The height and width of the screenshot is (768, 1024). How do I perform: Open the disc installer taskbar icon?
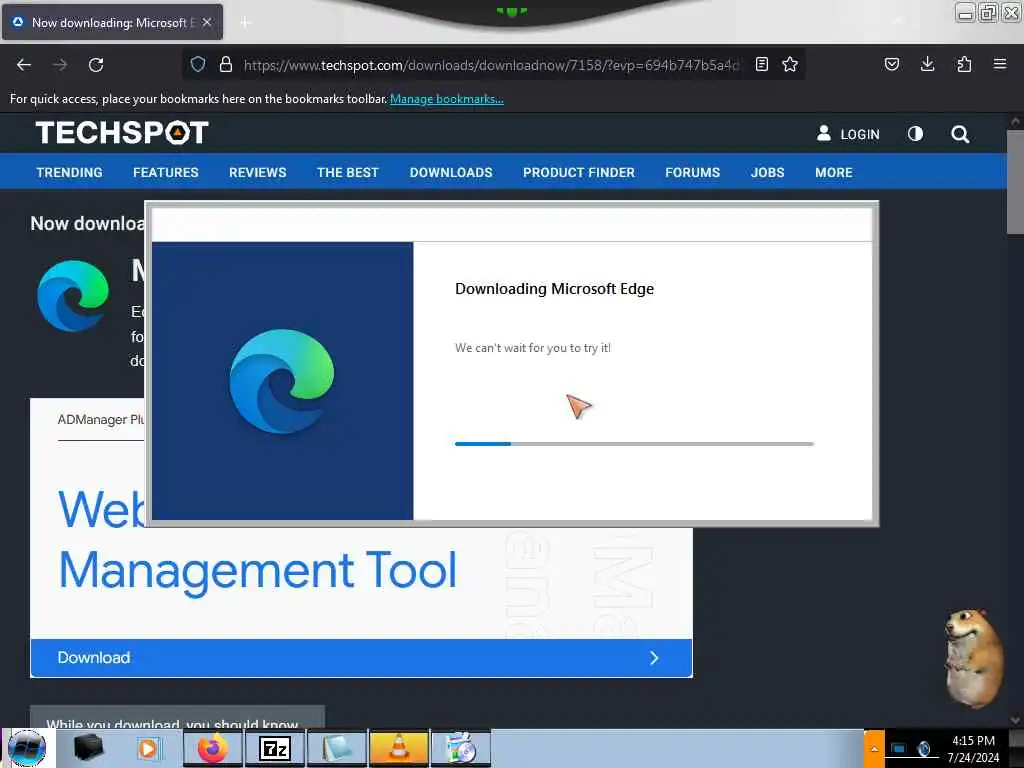click(460, 748)
